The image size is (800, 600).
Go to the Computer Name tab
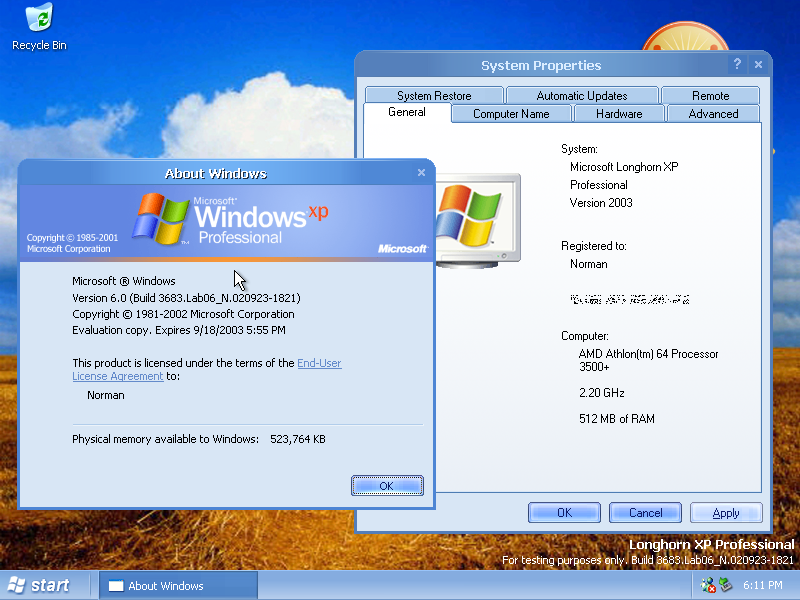click(x=510, y=114)
